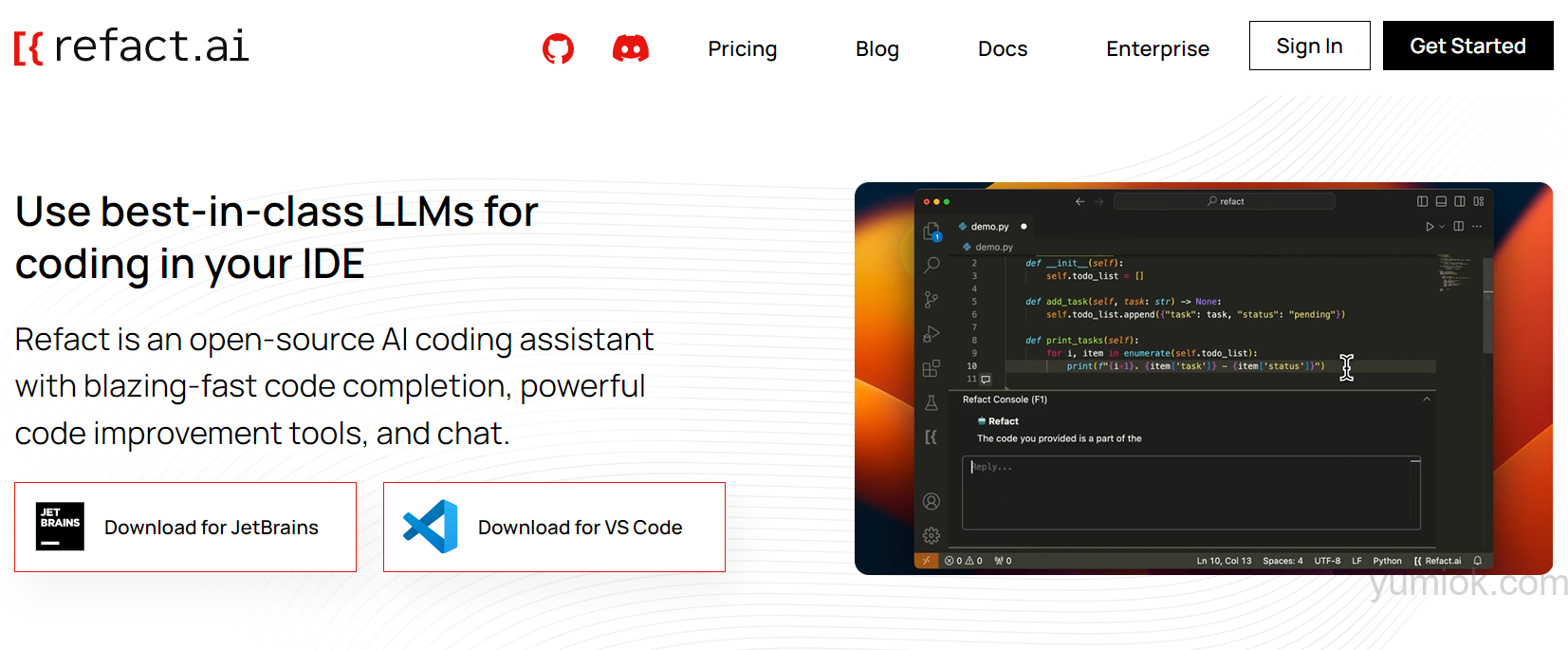The image size is (1568, 650).
Task: Click the refact.ai logo
Action: pos(132,46)
